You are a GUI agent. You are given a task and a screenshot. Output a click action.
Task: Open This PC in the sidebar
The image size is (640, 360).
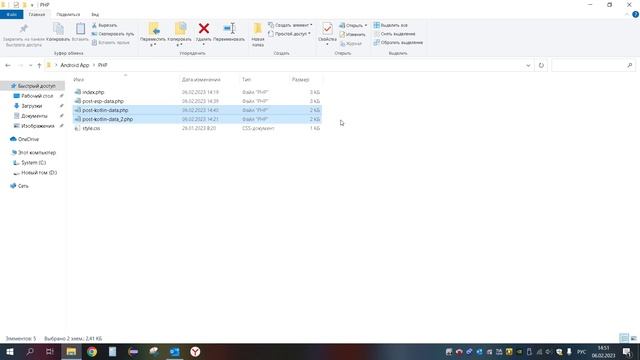(37, 153)
